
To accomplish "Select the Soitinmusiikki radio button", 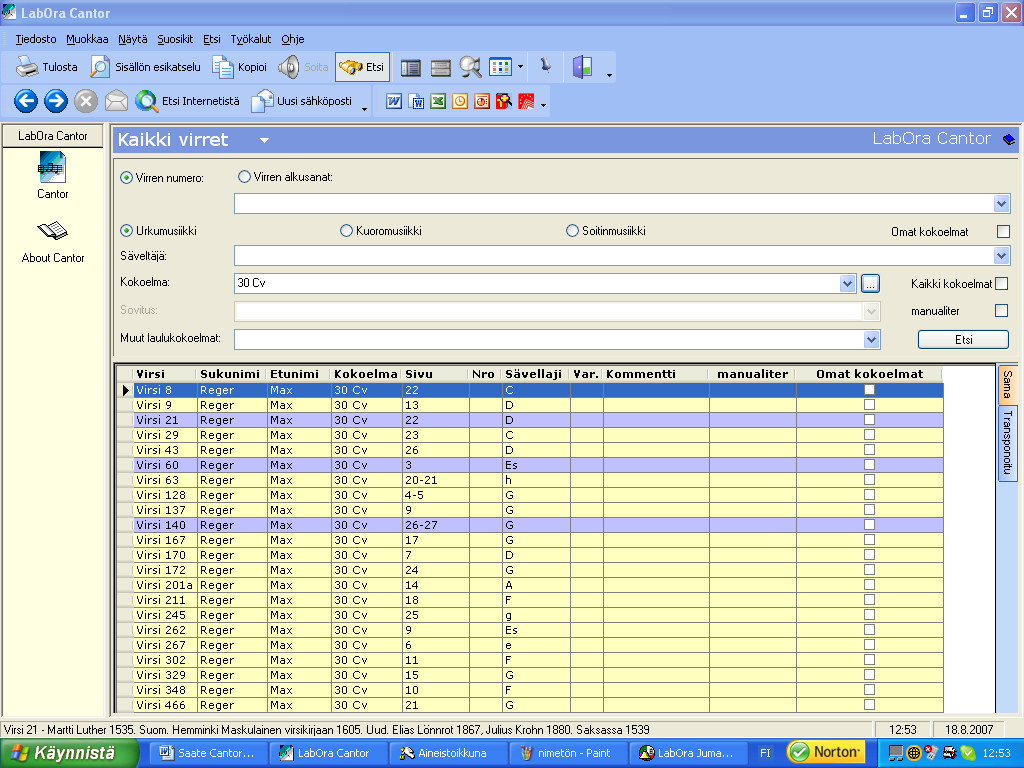I will point(572,231).
